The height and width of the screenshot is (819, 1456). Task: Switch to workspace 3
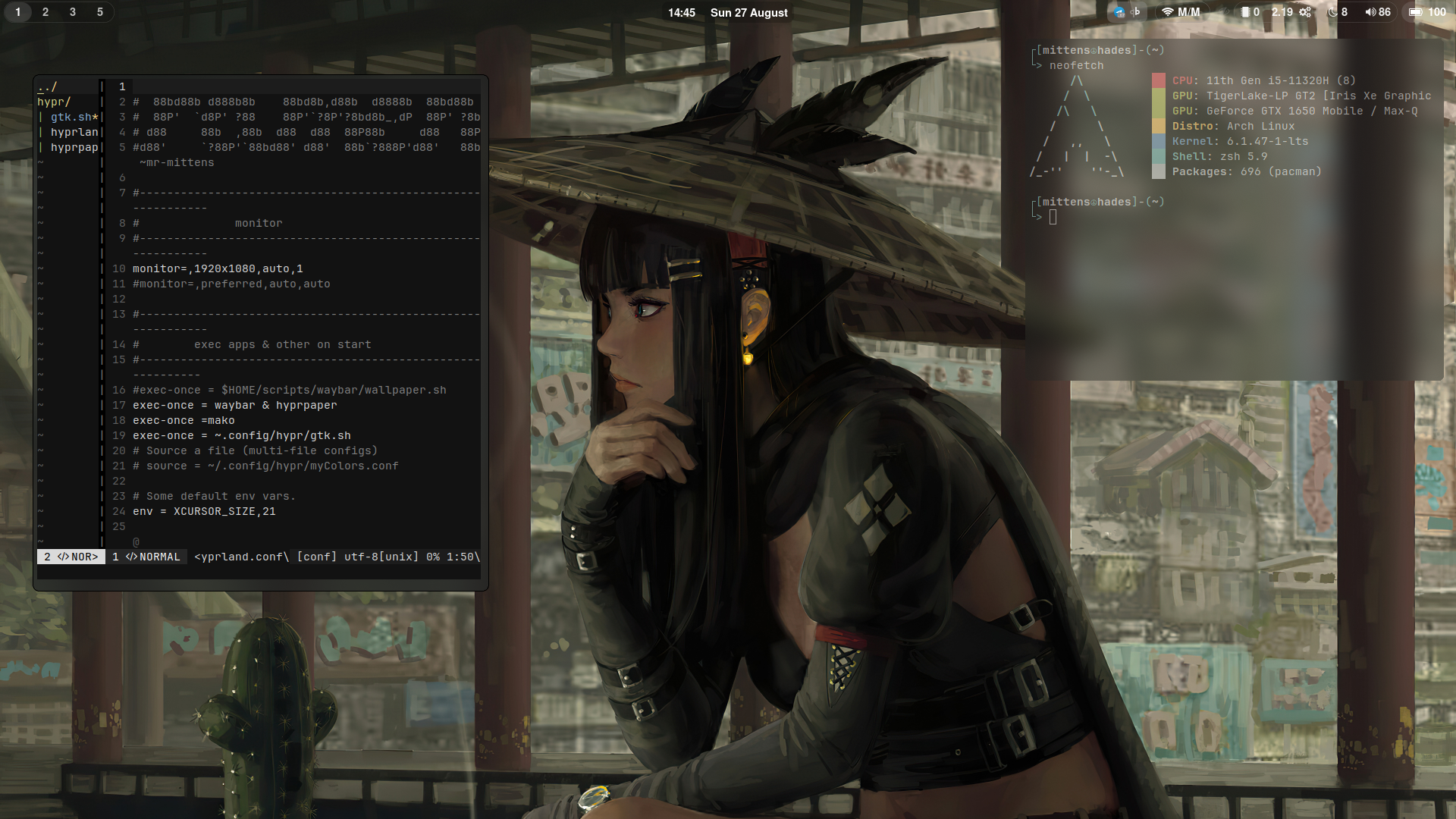click(x=73, y=12)
